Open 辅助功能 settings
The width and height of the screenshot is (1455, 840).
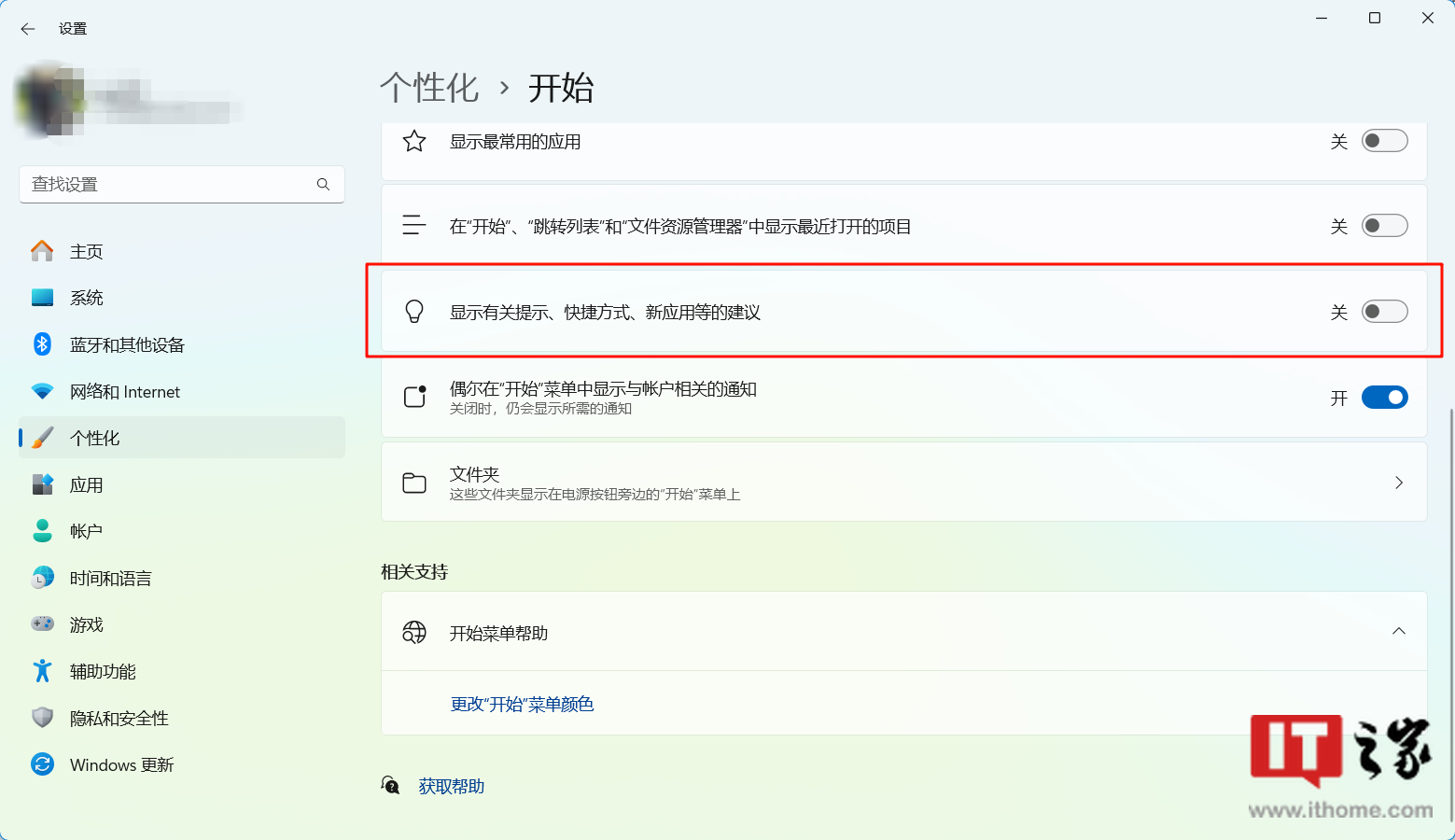[103, 670]
